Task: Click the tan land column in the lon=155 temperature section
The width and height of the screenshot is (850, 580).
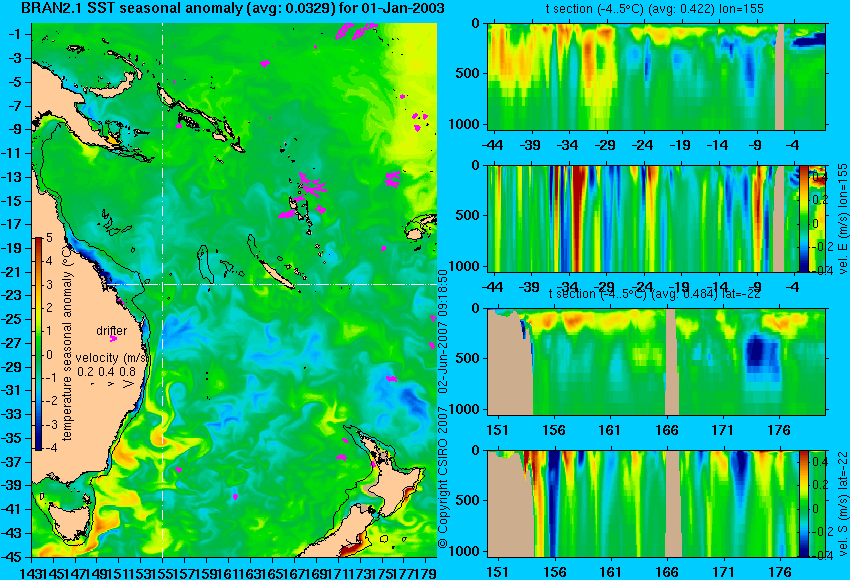Action: pyautogui.click(x=780, y=76)
